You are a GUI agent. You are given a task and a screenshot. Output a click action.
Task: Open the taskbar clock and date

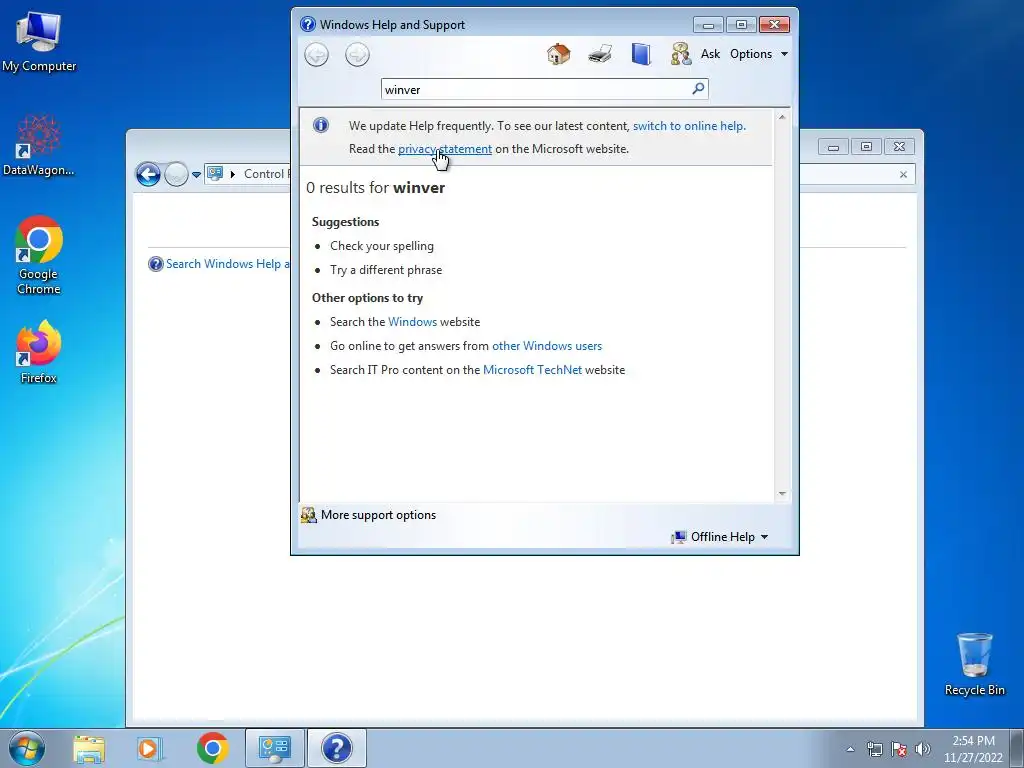point(973,749)
